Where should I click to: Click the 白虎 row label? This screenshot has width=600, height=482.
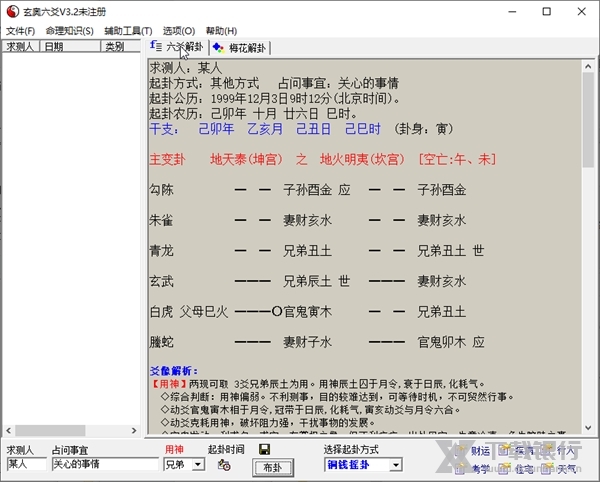[162, 312]
